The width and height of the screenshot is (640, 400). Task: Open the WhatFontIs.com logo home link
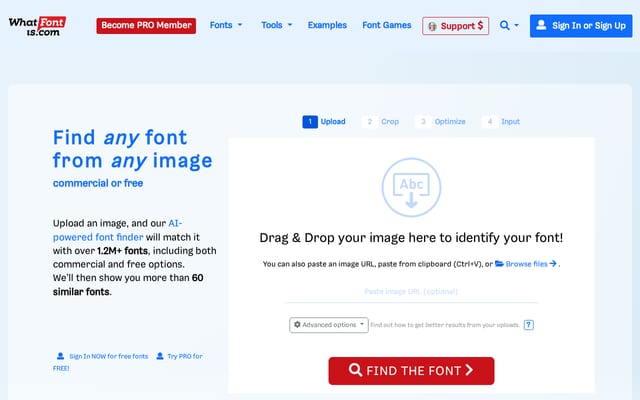37,26
